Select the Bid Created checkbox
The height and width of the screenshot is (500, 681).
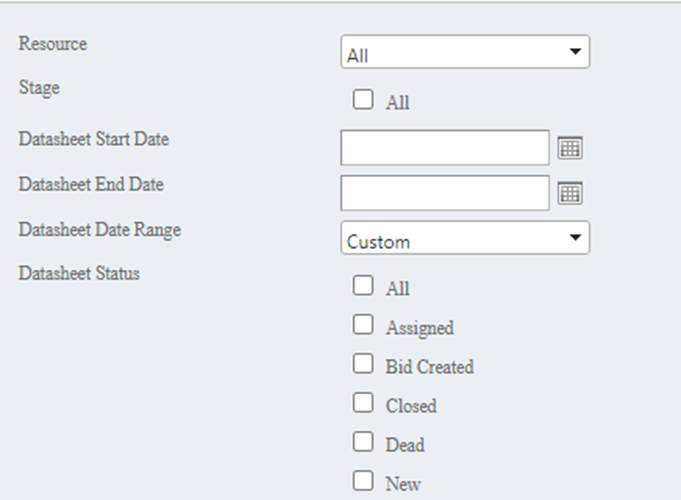(x=363, y=364)
